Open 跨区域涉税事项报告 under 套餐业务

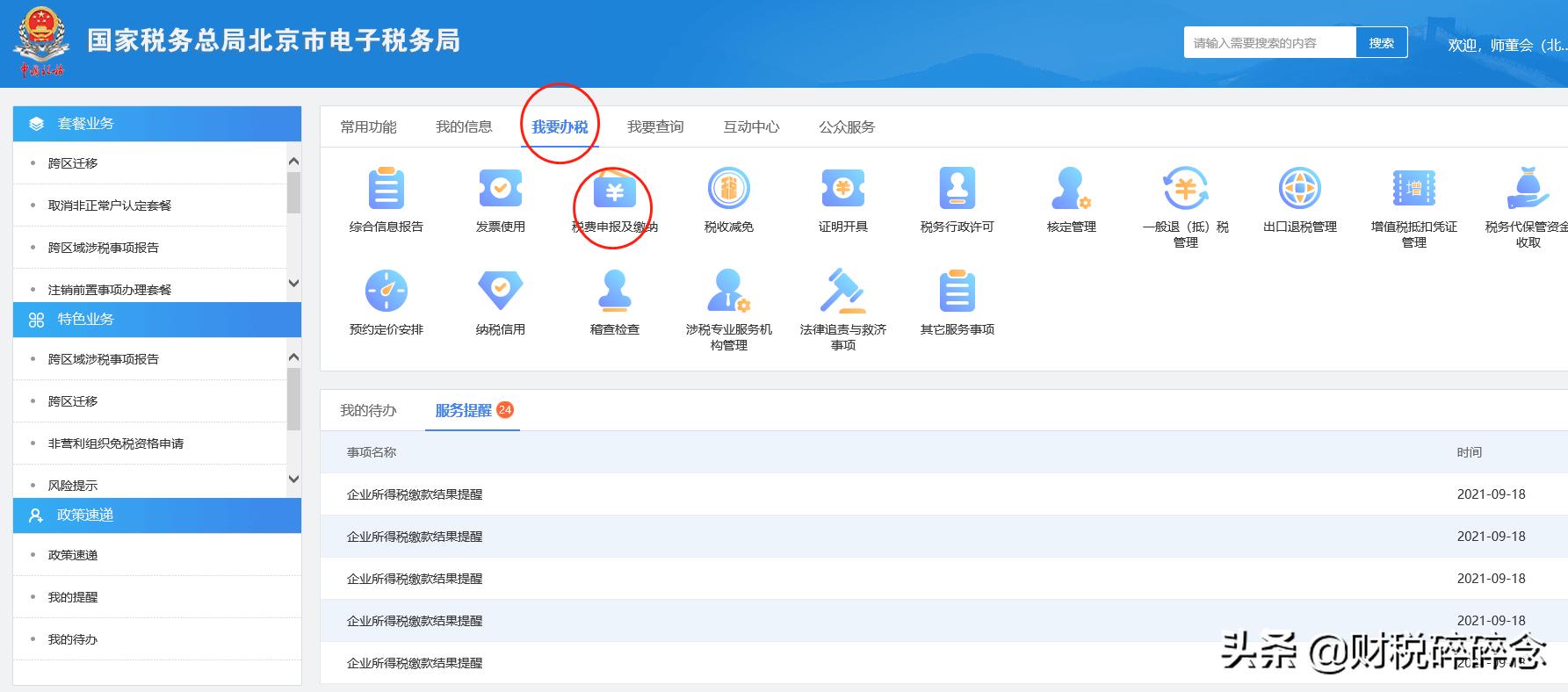click(x=104, y=248)
